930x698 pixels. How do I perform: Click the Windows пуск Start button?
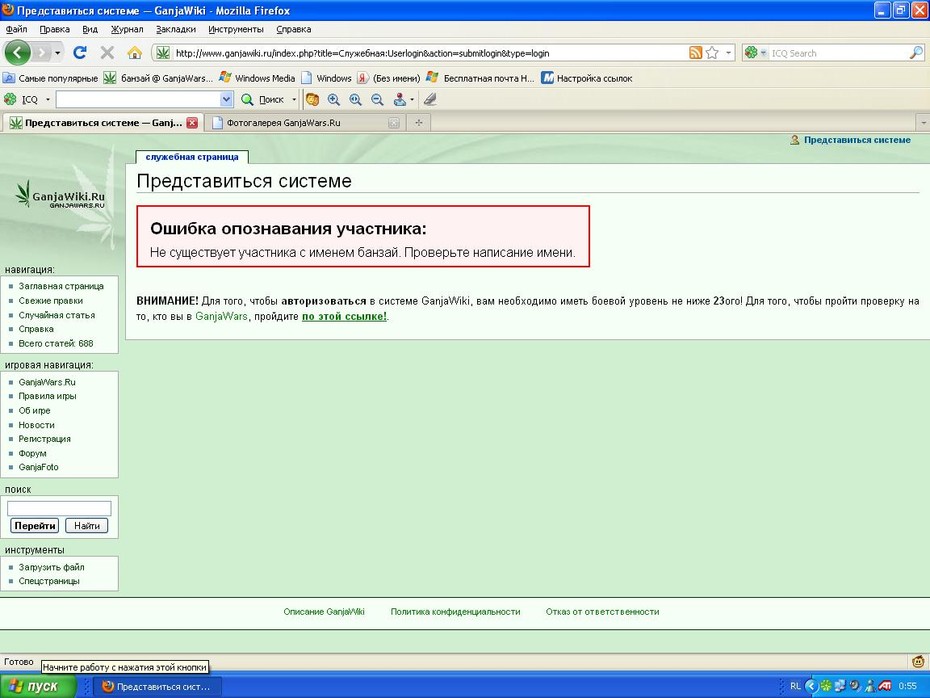click(38, 686)
